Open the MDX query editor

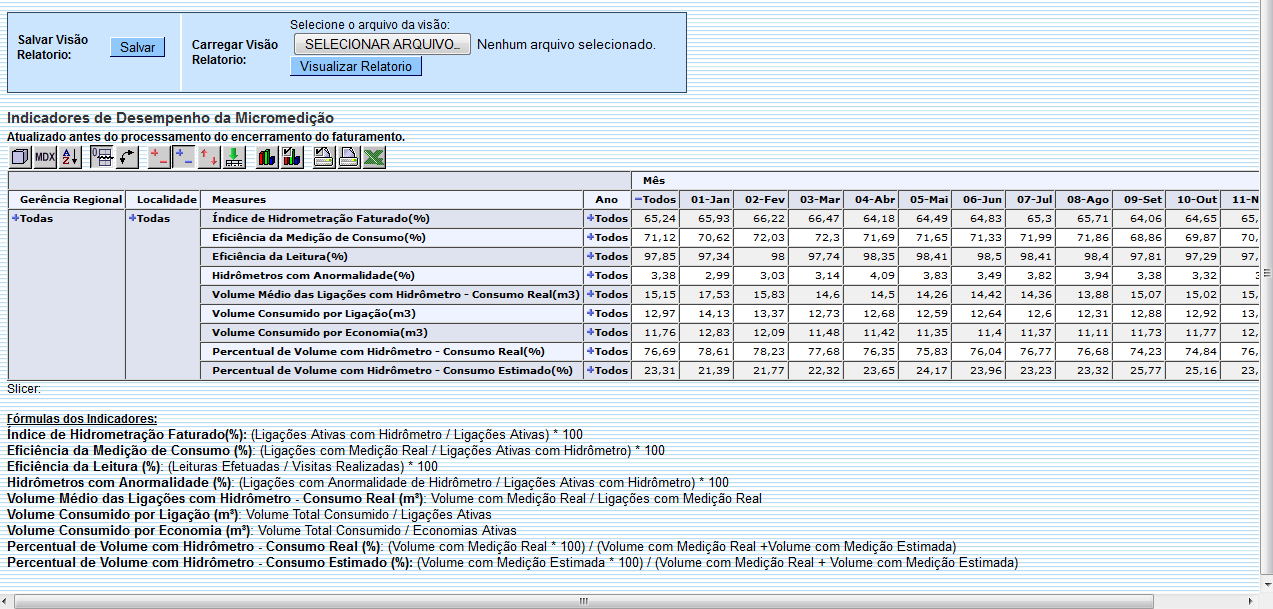(x=45, y=157)
